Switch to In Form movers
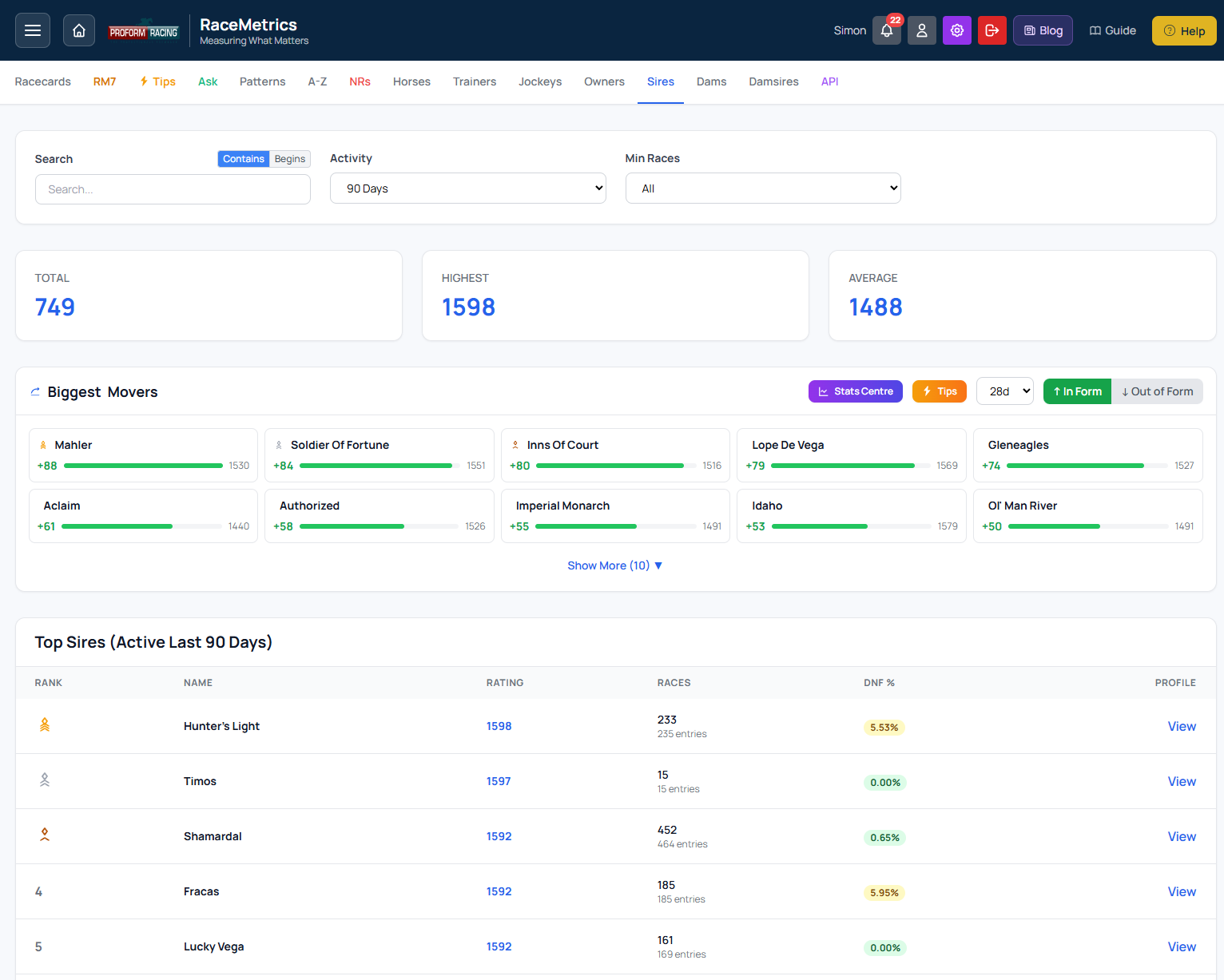This screenshot has height=980, width=1224. 1077,391
